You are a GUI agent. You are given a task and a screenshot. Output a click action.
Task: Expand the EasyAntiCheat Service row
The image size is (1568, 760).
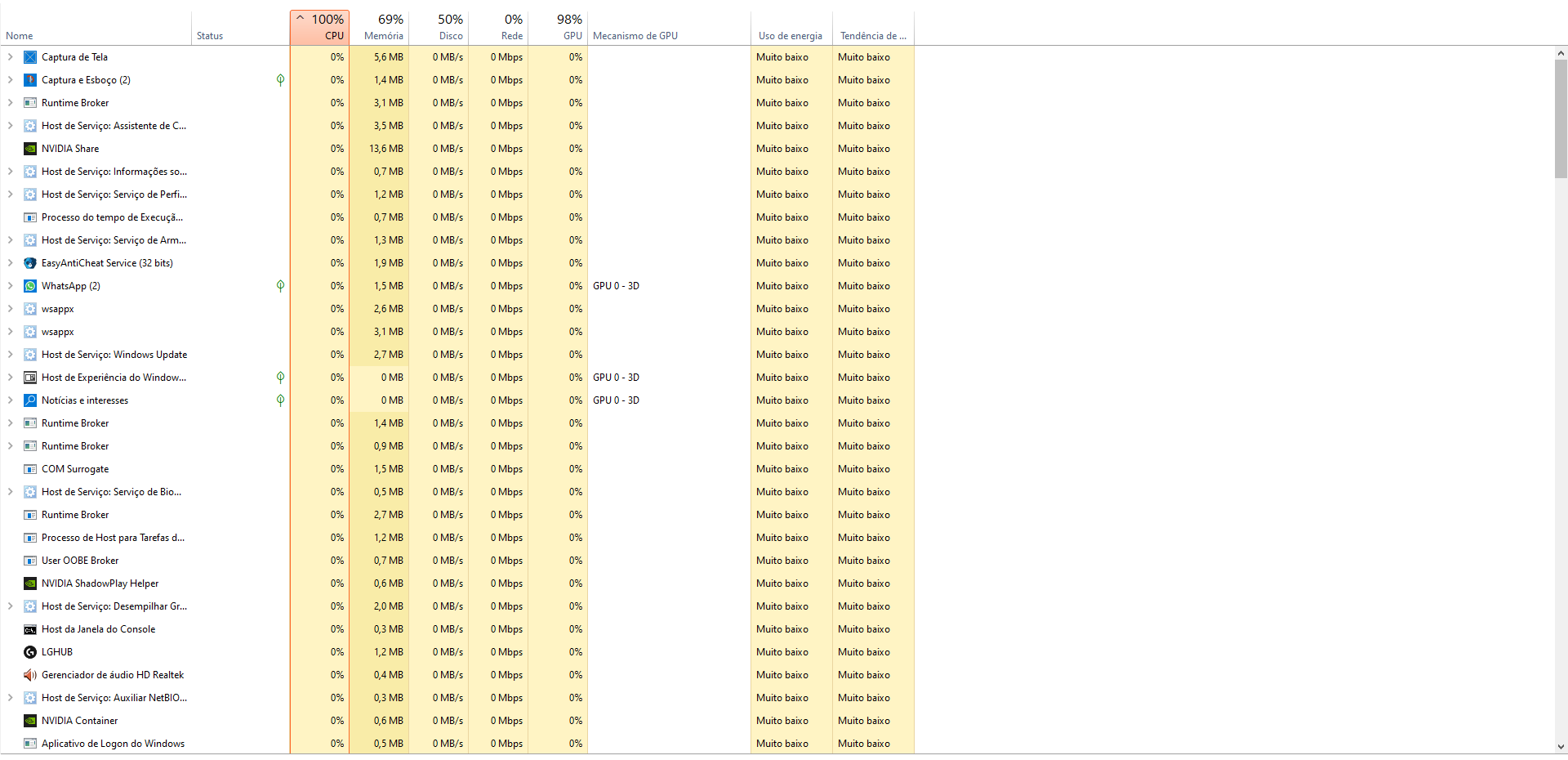coord(10,263)
